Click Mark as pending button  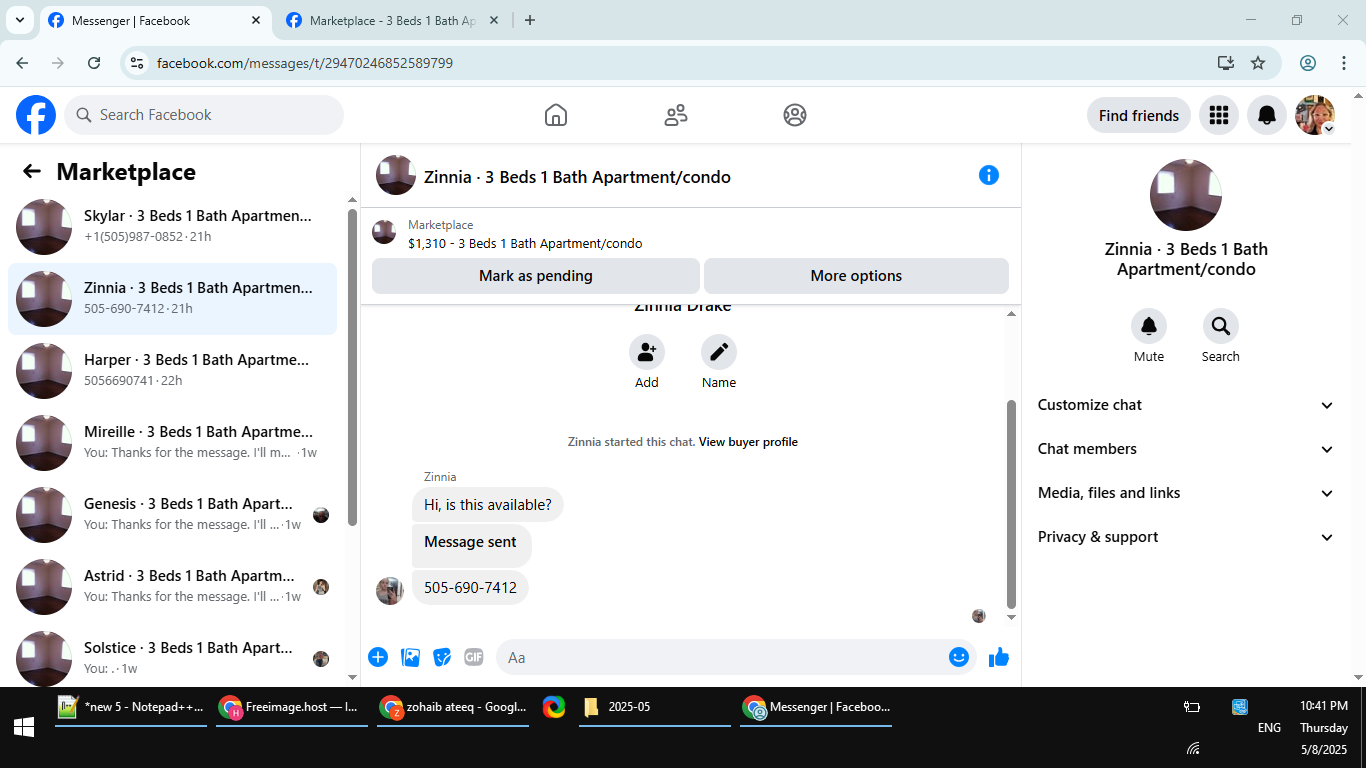click(536, 276)
